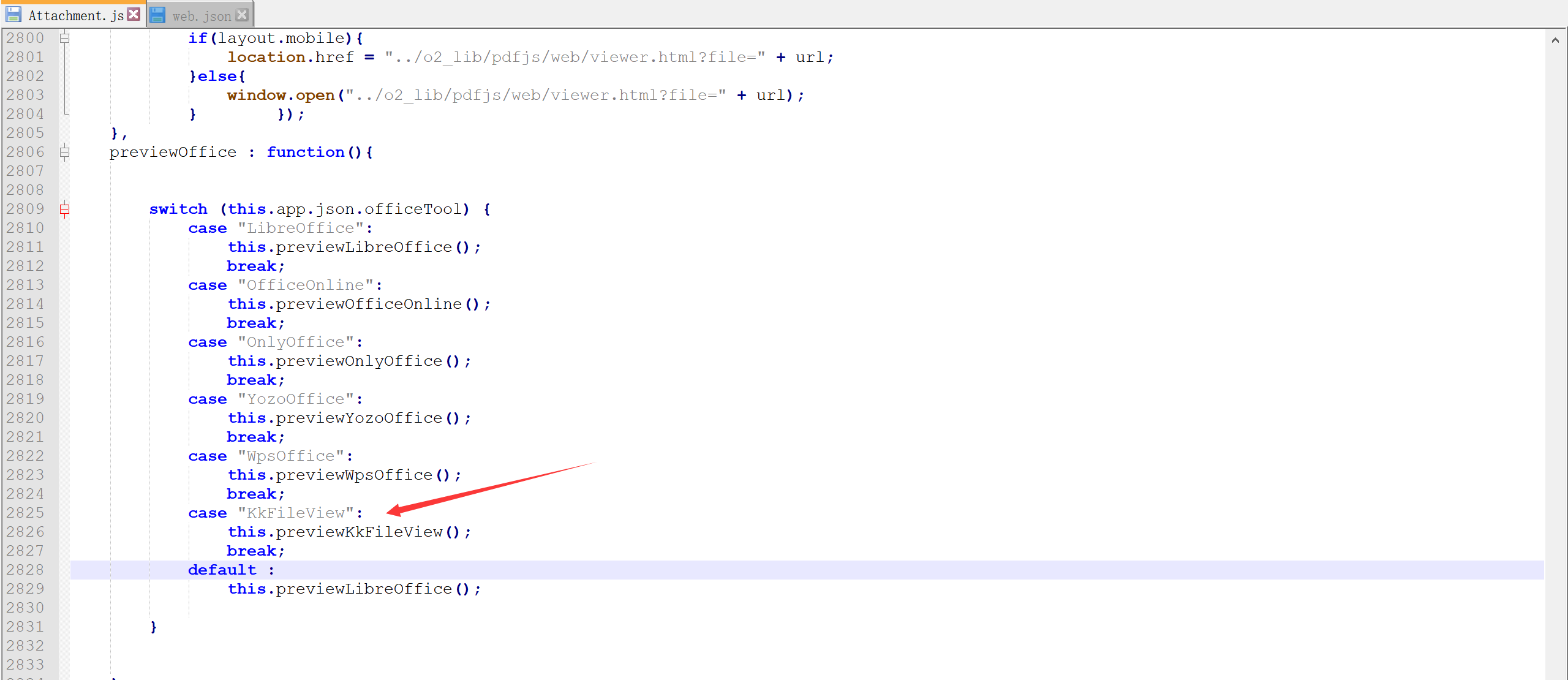
Task: Click line number 2828 in the margin
Action: 25,570
